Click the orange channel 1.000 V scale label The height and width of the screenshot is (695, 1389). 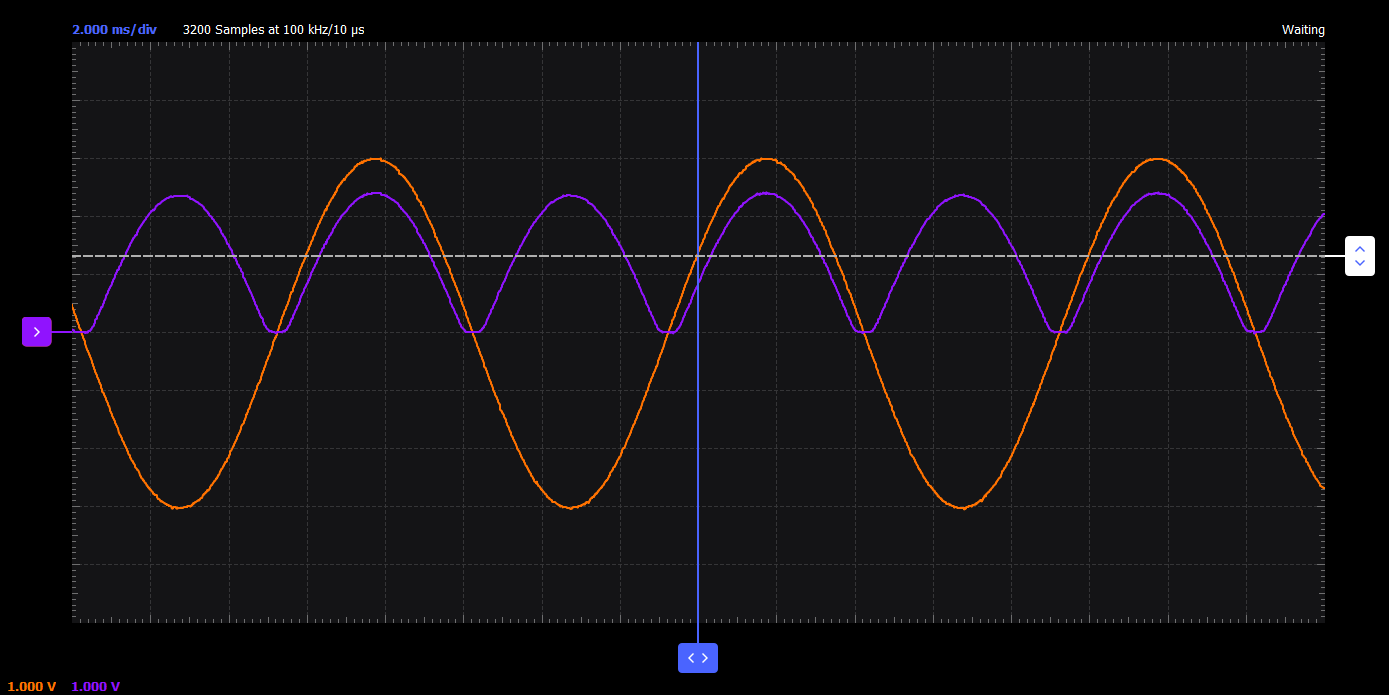(x=32, y=686)
